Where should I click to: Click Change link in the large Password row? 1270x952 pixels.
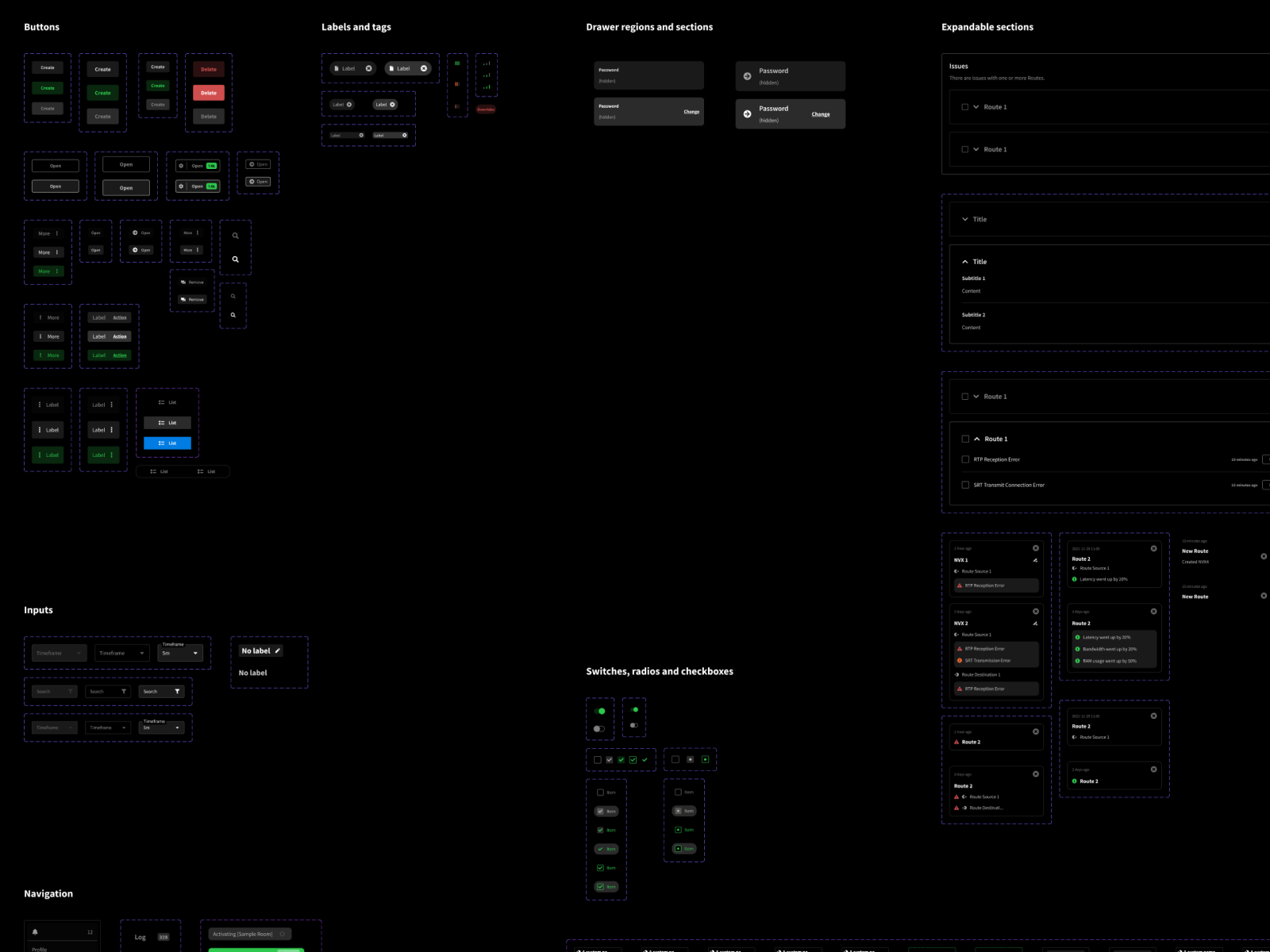820,114
